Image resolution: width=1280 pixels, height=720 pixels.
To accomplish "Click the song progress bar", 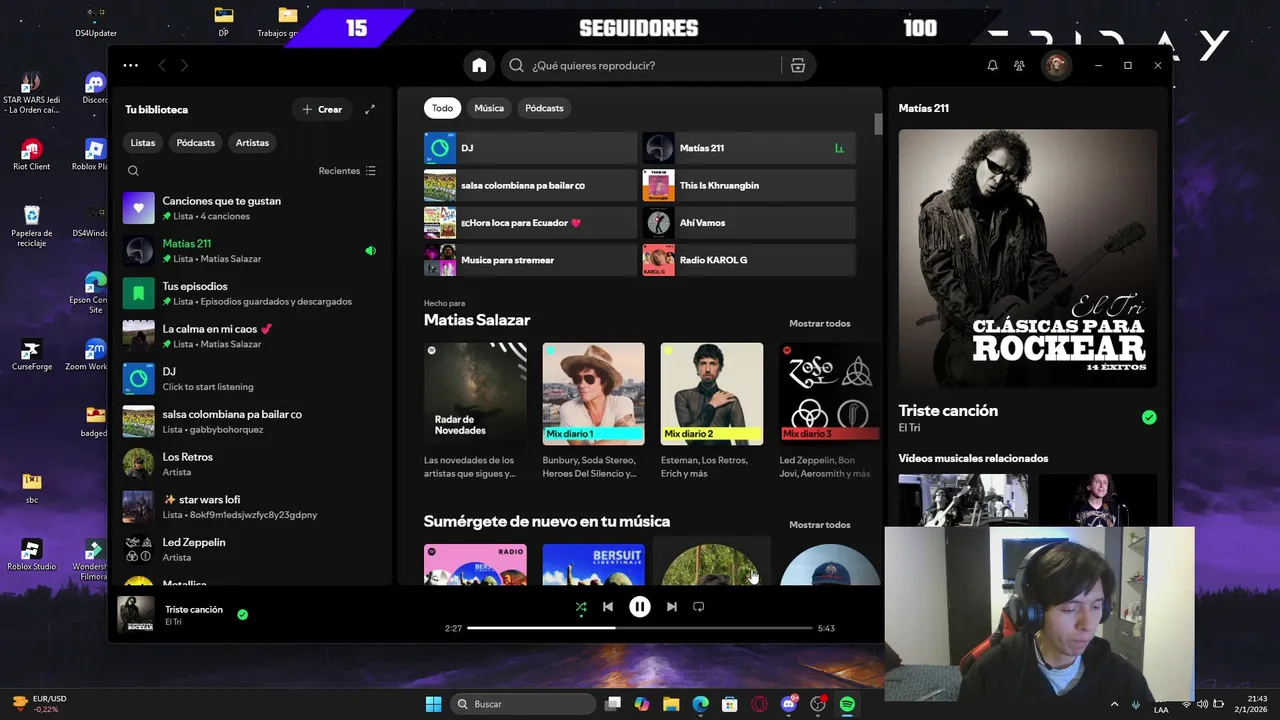I will [x=640, y=628].
